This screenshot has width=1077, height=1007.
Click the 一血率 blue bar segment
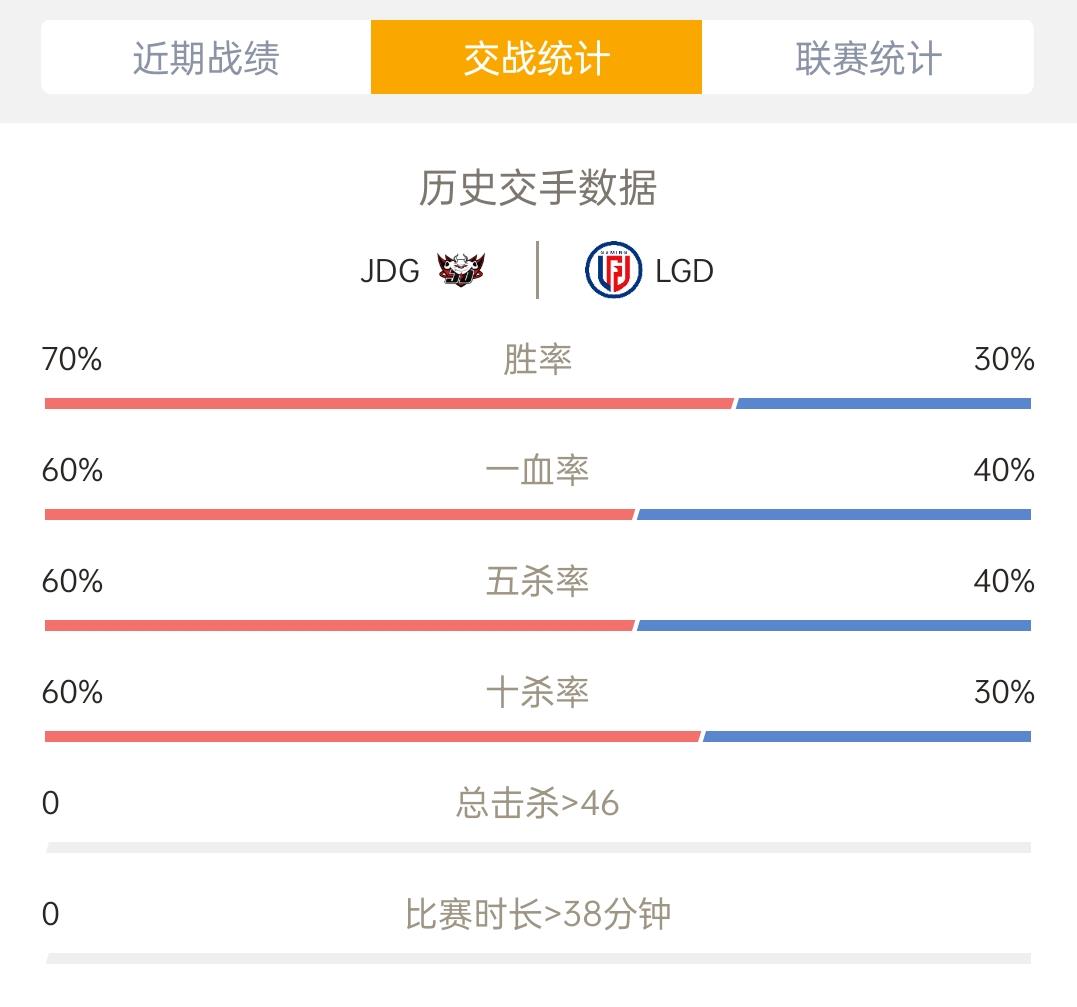(x=834, y=514)
